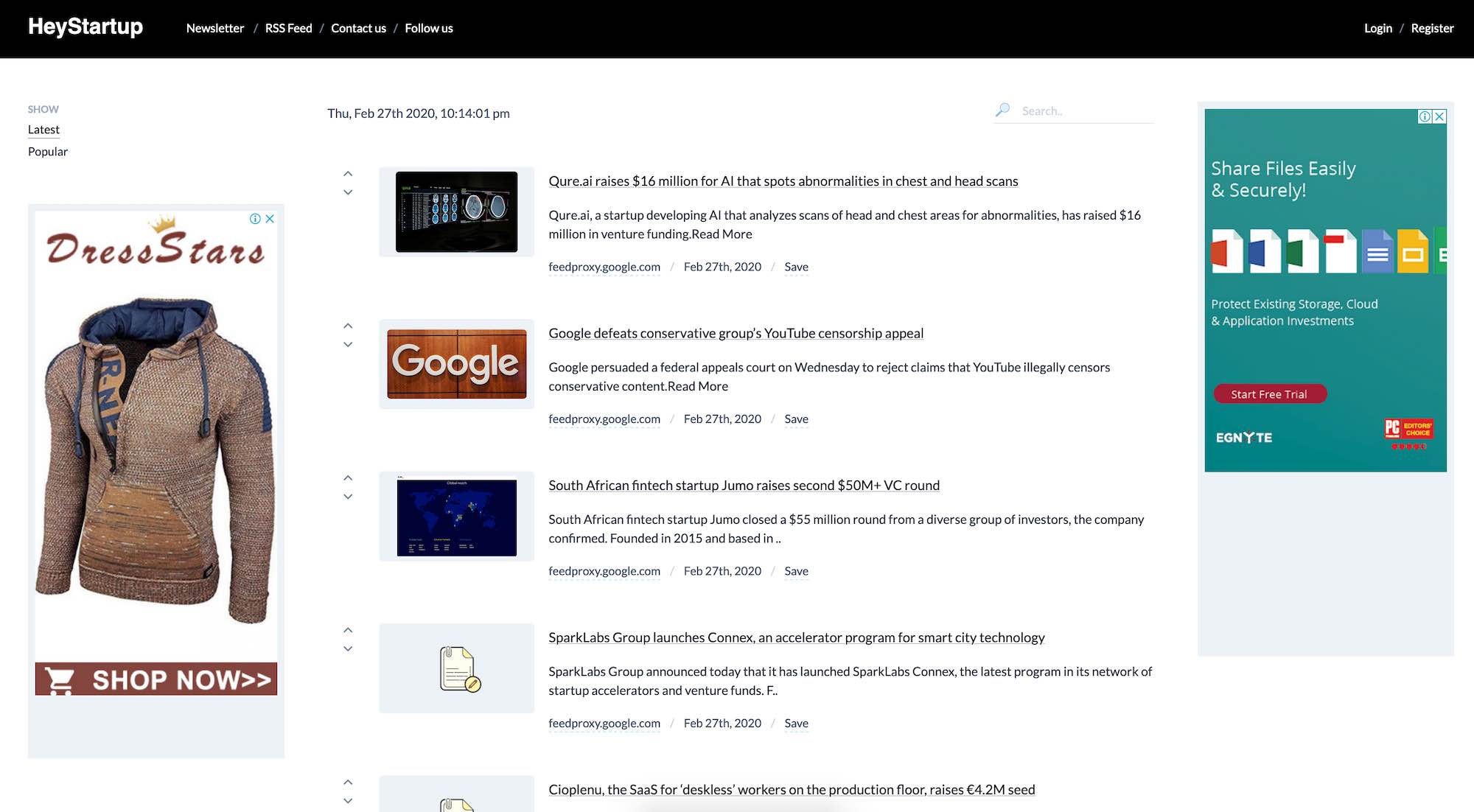Save the Qure.ai article
Screen dimensions: 1474x812
pos(796,267)
